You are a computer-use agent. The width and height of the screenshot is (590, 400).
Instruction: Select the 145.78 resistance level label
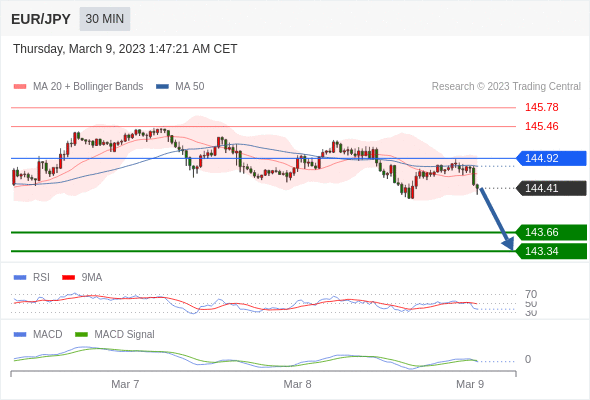541,107
